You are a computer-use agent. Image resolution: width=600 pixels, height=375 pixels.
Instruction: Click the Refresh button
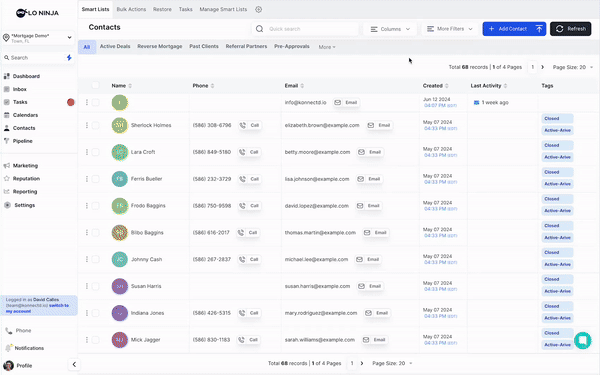(571, 29)
